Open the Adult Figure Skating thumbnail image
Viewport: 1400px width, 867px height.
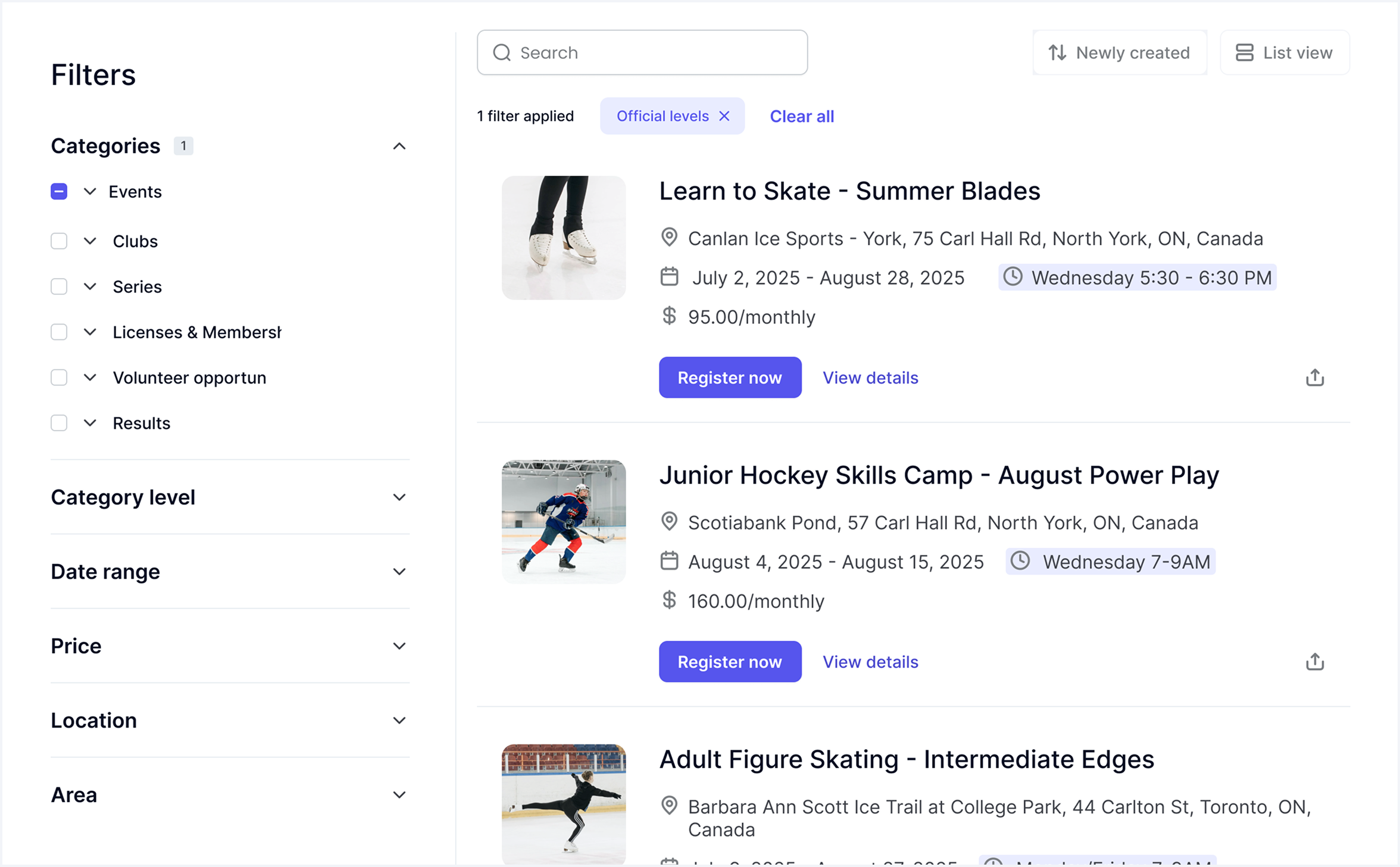coord(564,804)
